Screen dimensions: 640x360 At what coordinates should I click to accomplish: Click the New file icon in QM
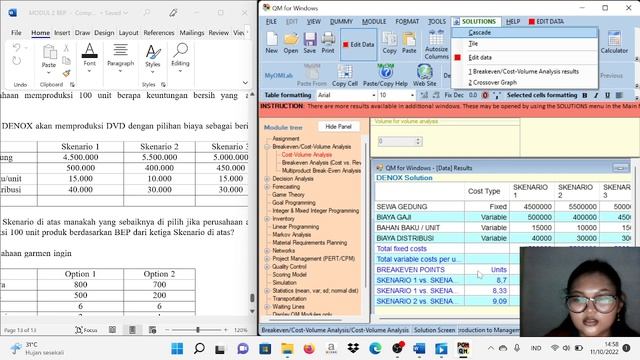271,43
